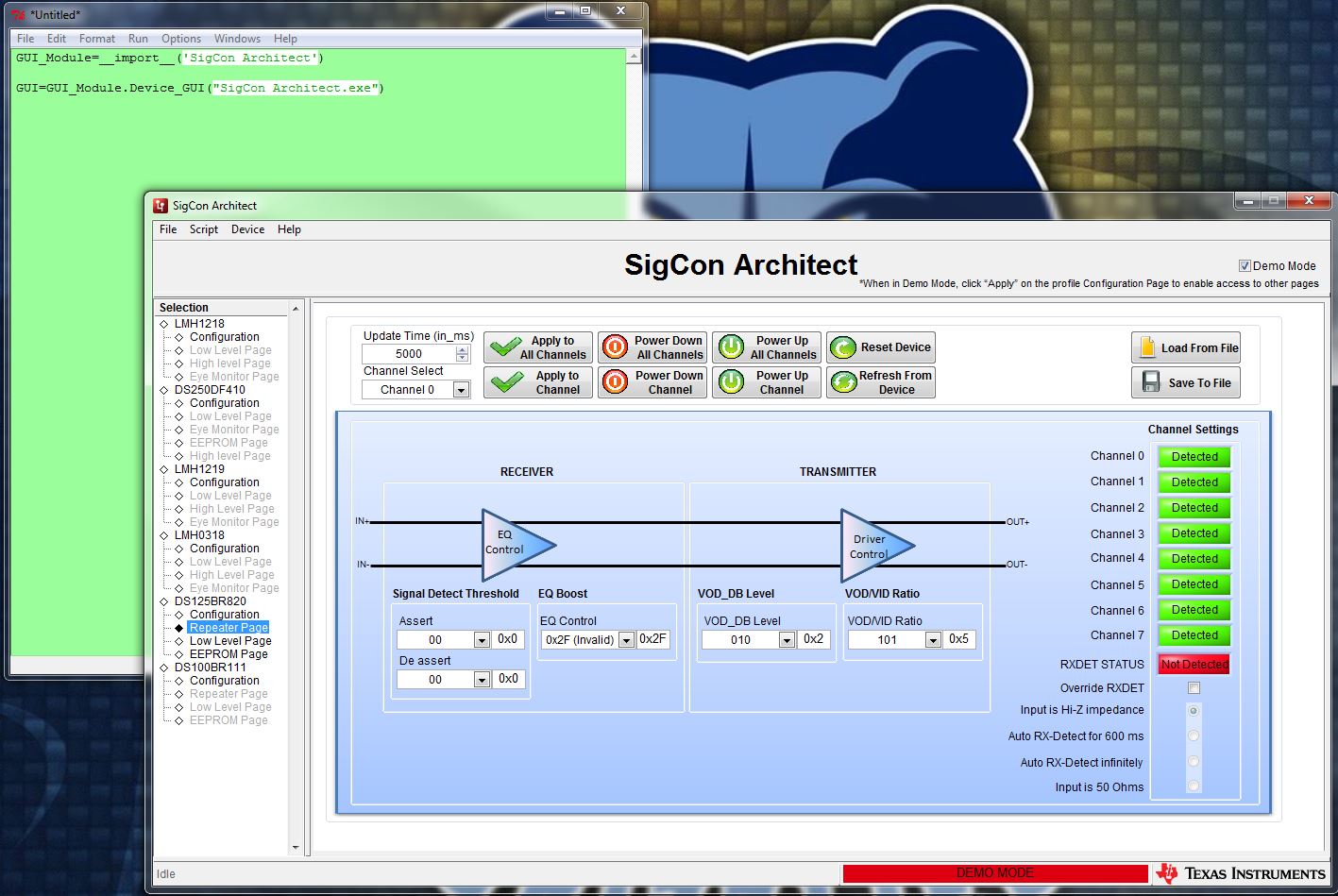Open the VOD_DB Level dropdown
This screenshot has width=1338, height=896.
pyautogui.click(x=787, y=640)
